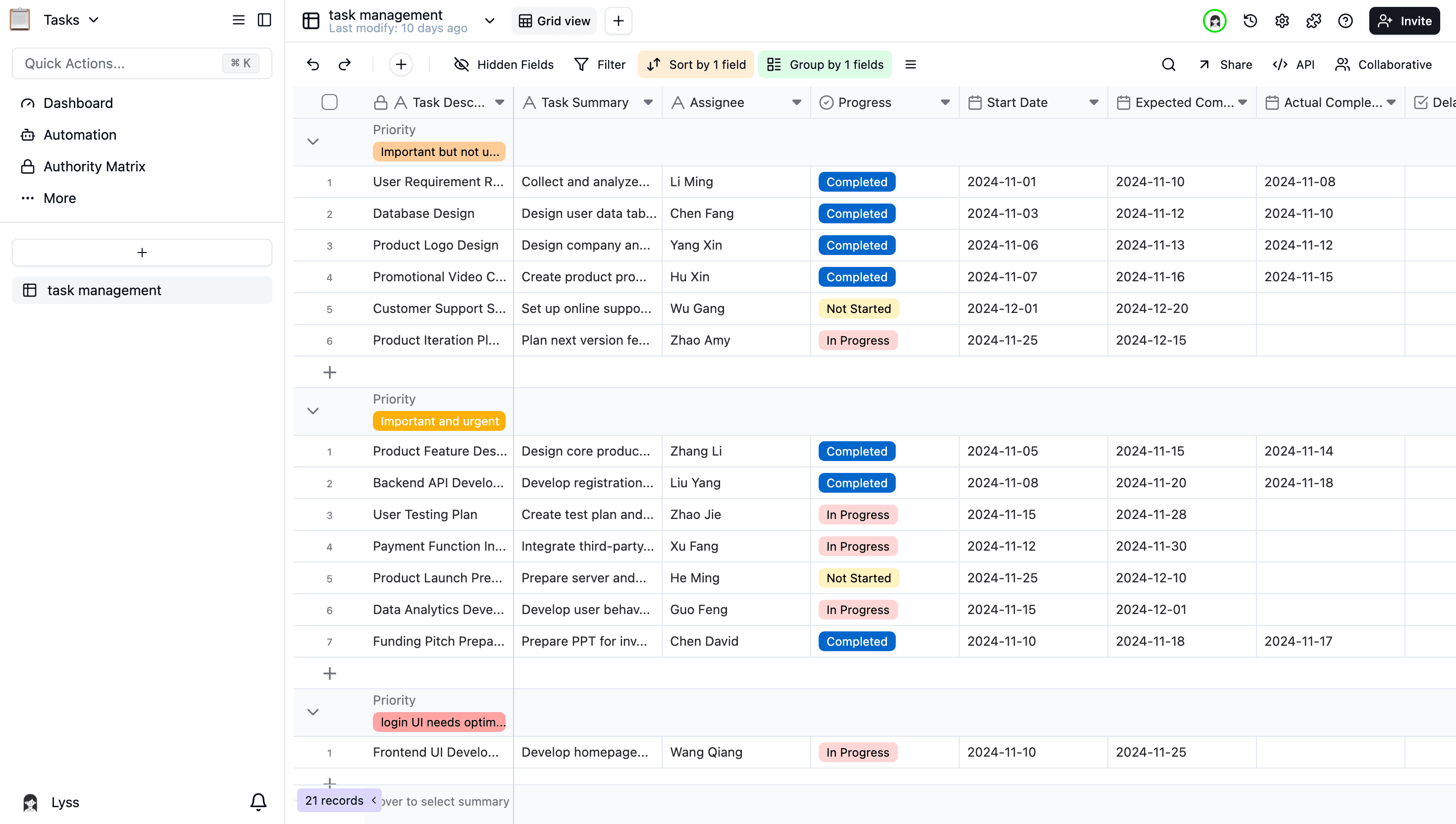The height and width of the screenshot is (824, 1456).
Task: Click the notification bell icon
Action: point(259,801)
